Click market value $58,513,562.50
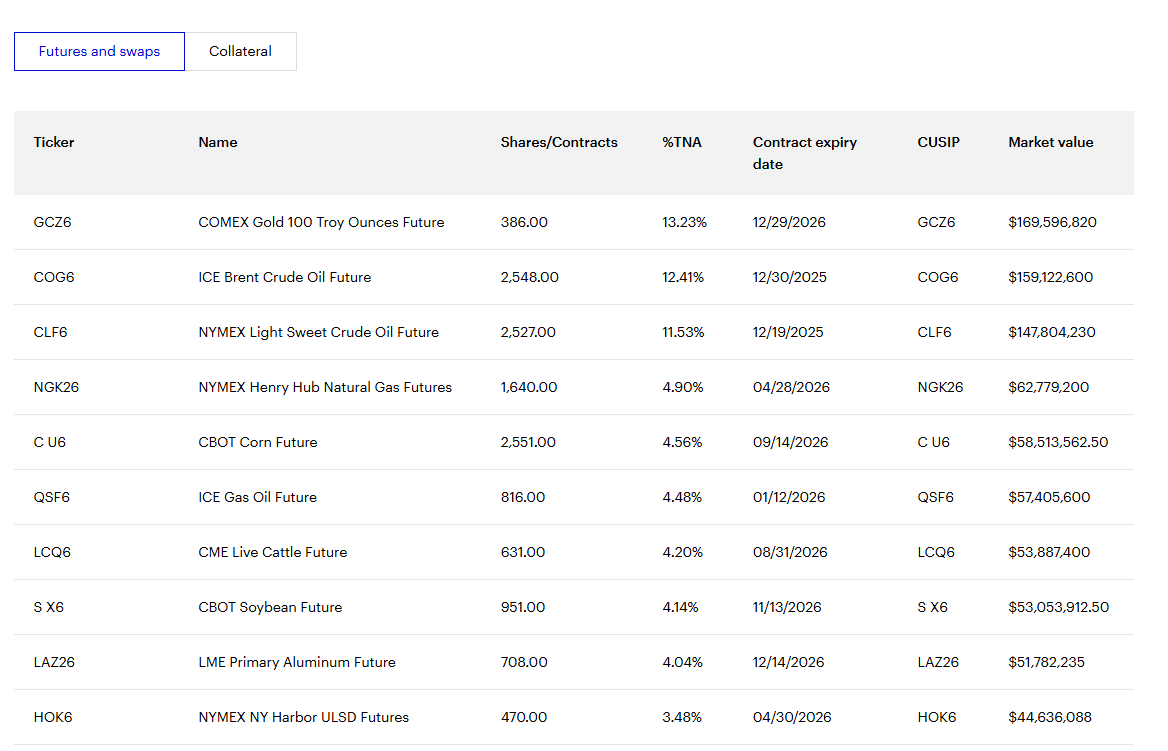This screenshot has width=1168, height=751. [1058, 443]
